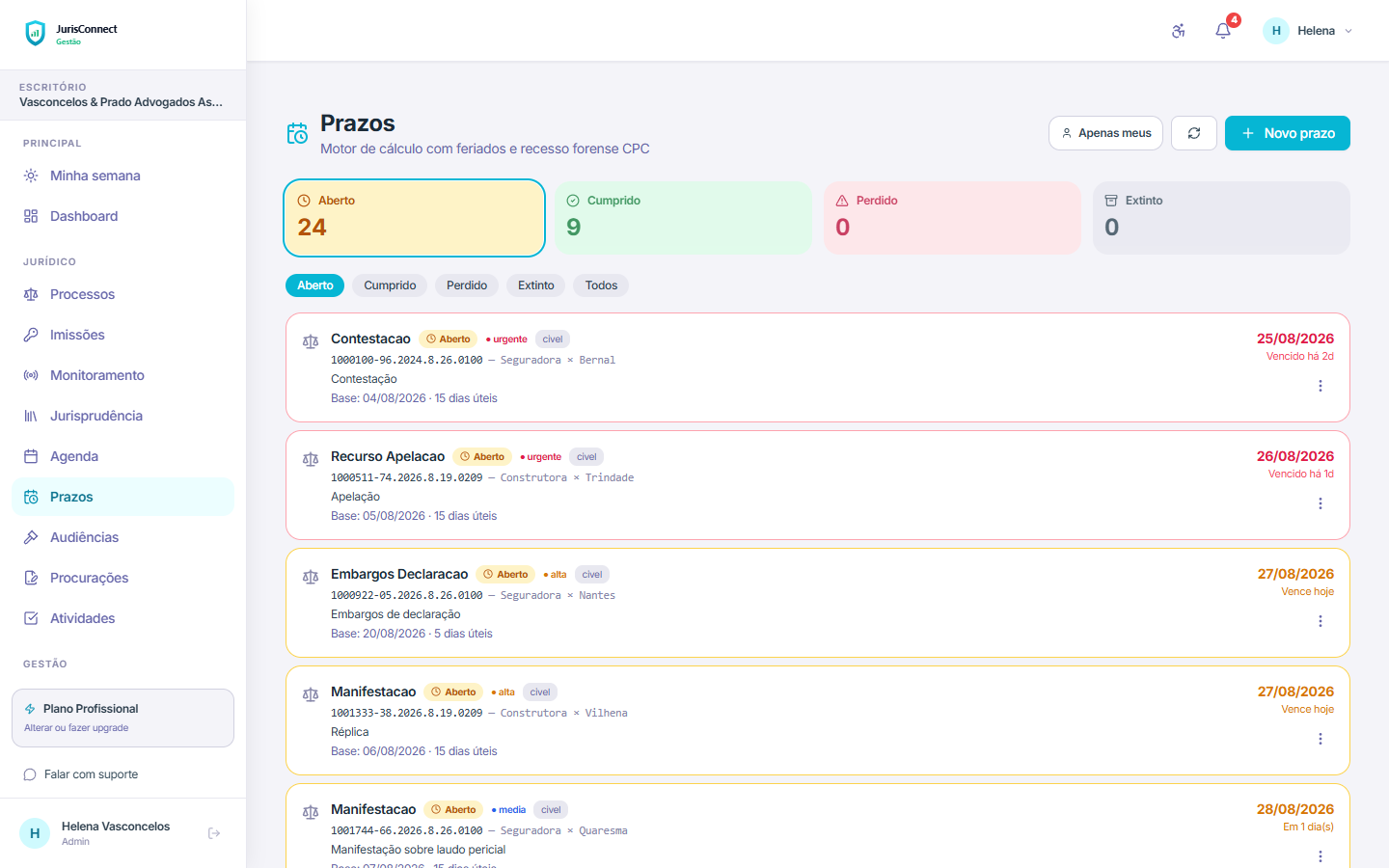The image size is (1389, 868).
Task: Select the Aberto status card
Action: click(415, 218)
